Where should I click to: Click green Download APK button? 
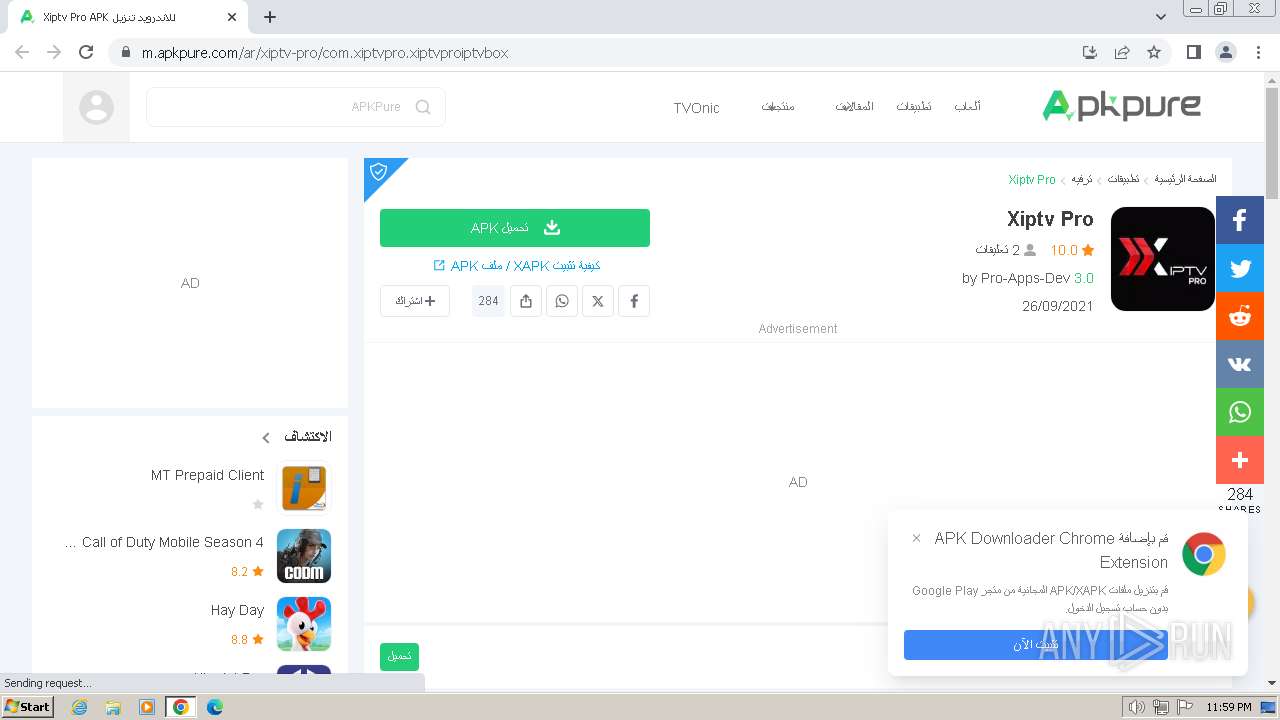(515, 228)
